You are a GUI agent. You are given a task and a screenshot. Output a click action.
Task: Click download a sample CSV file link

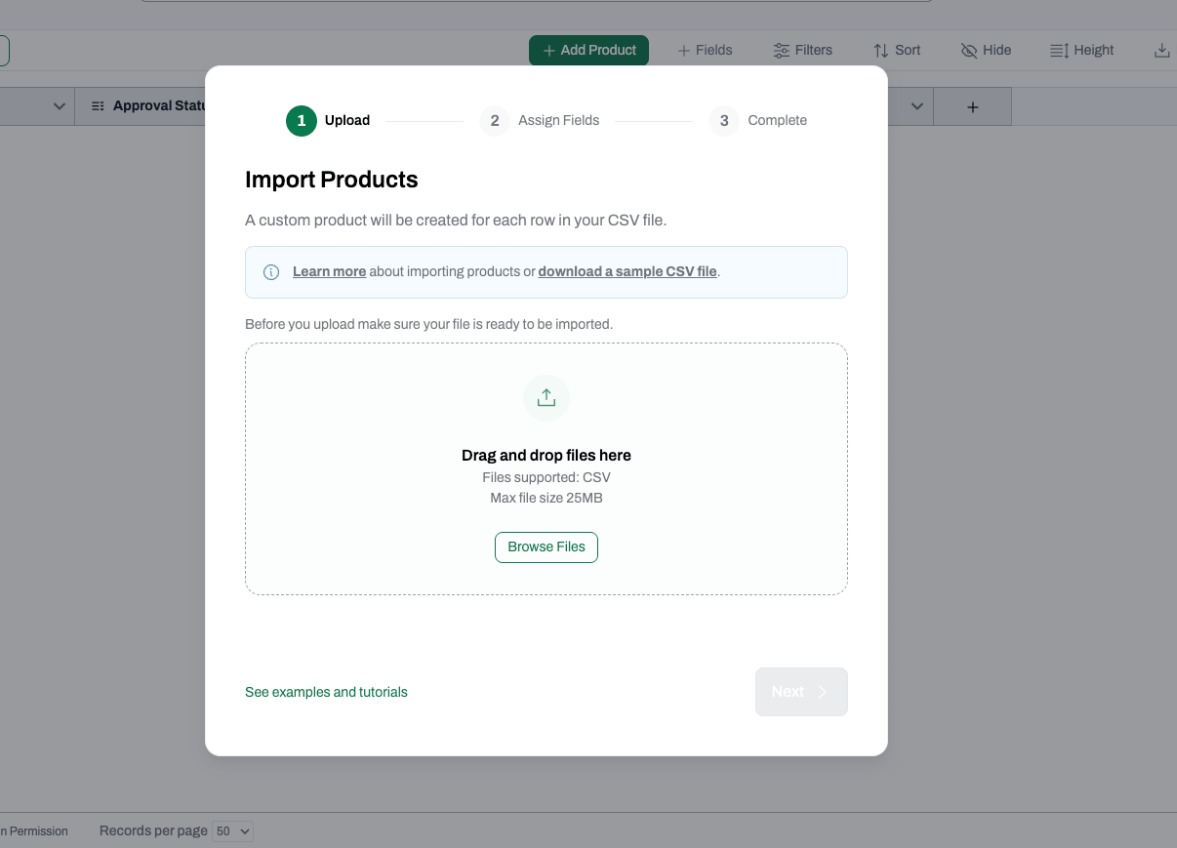tap(628, 272)
